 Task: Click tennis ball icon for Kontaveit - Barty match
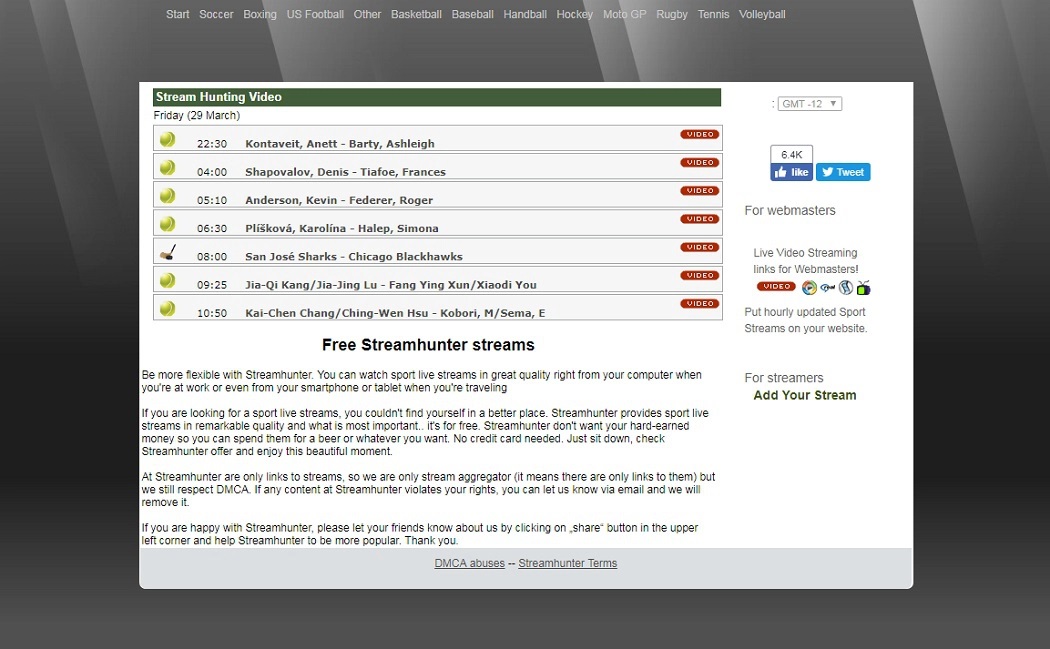point(167,139)
